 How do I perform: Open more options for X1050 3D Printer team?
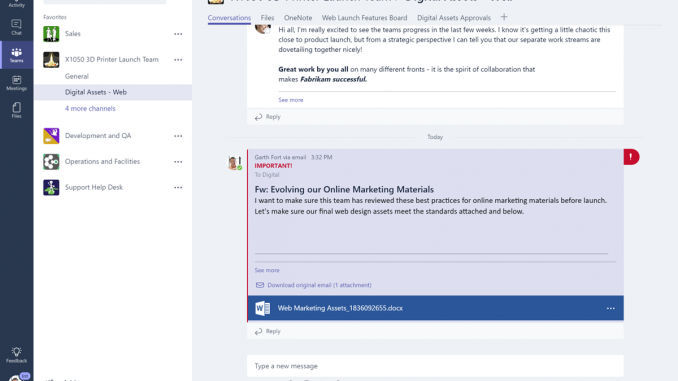(x=178, y=60)
